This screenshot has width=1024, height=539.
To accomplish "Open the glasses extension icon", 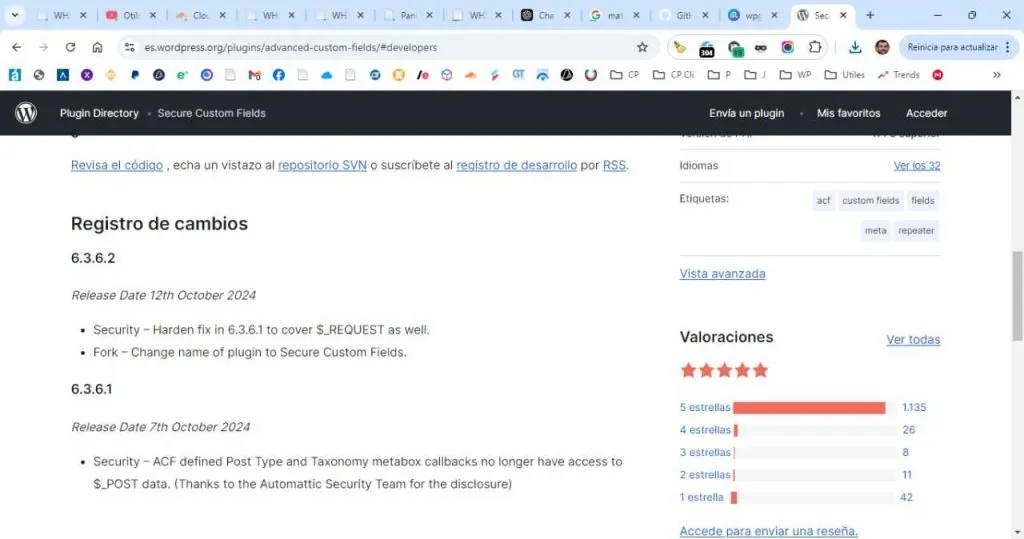I will click(760, 47).
